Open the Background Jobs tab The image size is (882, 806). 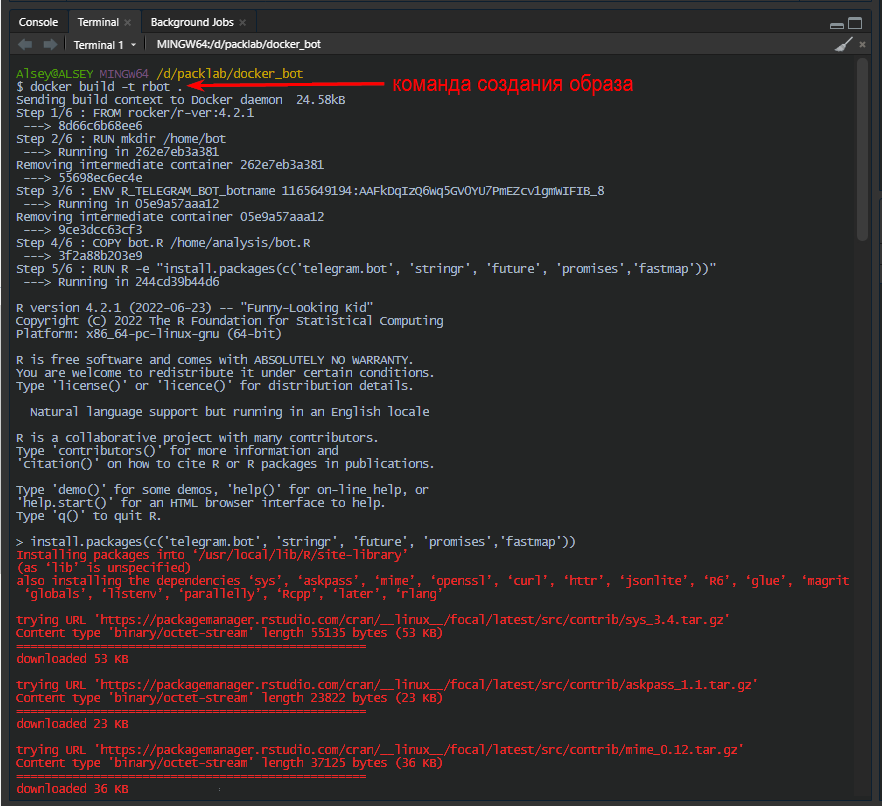[x=191, y=22]
